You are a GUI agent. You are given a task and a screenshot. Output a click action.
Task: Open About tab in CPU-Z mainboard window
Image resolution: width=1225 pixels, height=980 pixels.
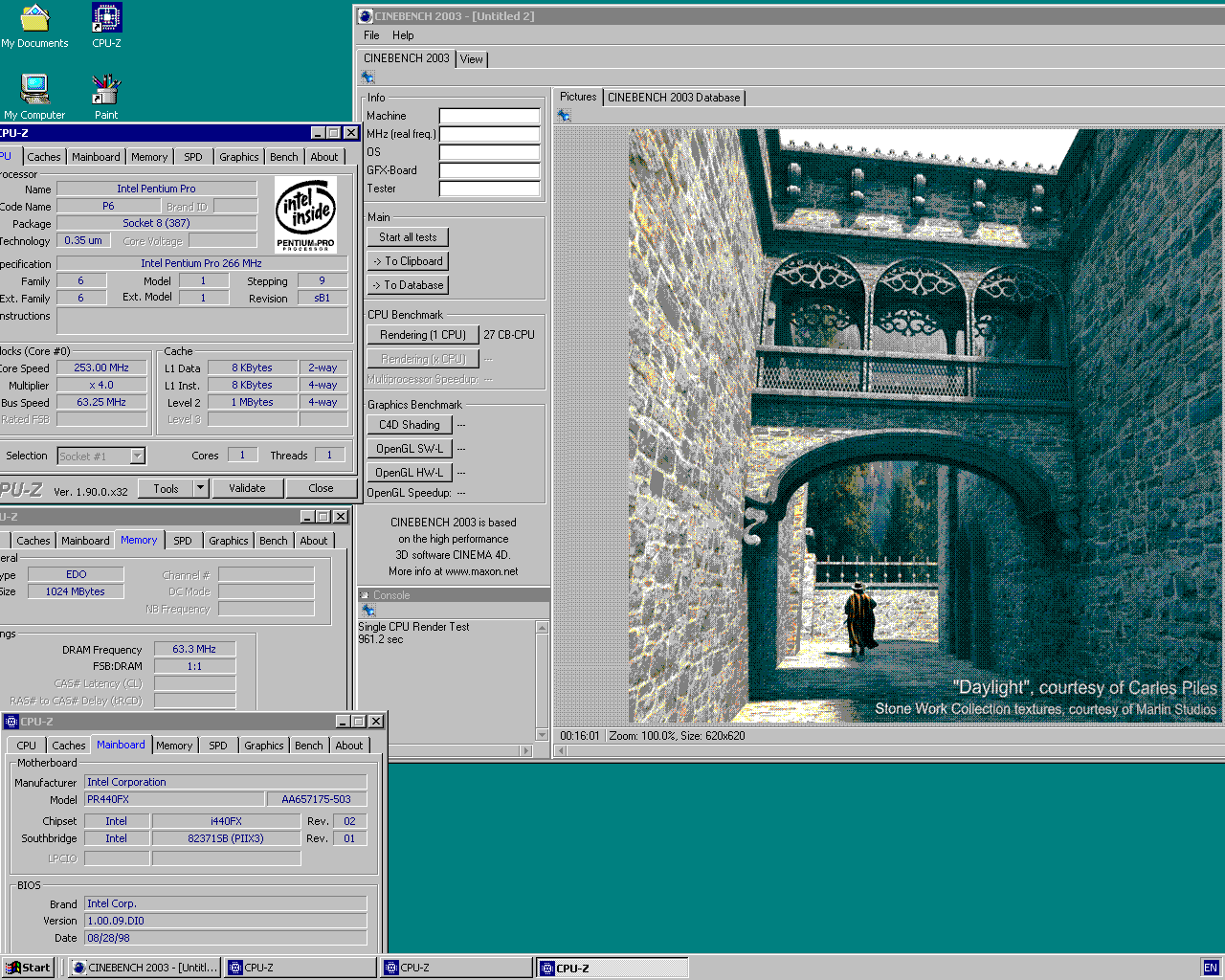(349, 746)
